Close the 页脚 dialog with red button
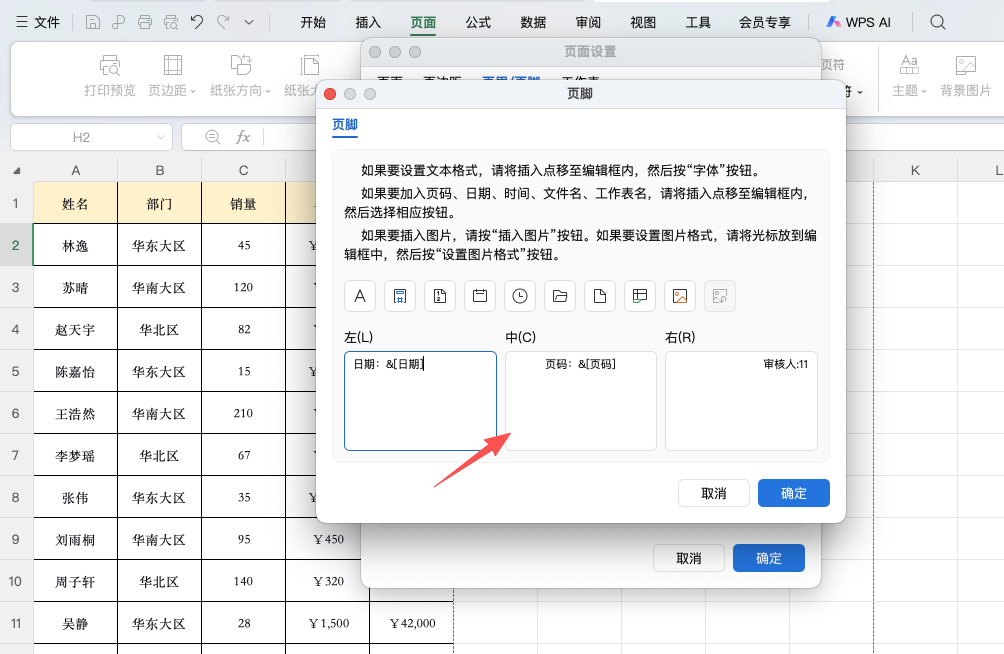The width and height of the screenshot is (1004, 654). point(330,94)
